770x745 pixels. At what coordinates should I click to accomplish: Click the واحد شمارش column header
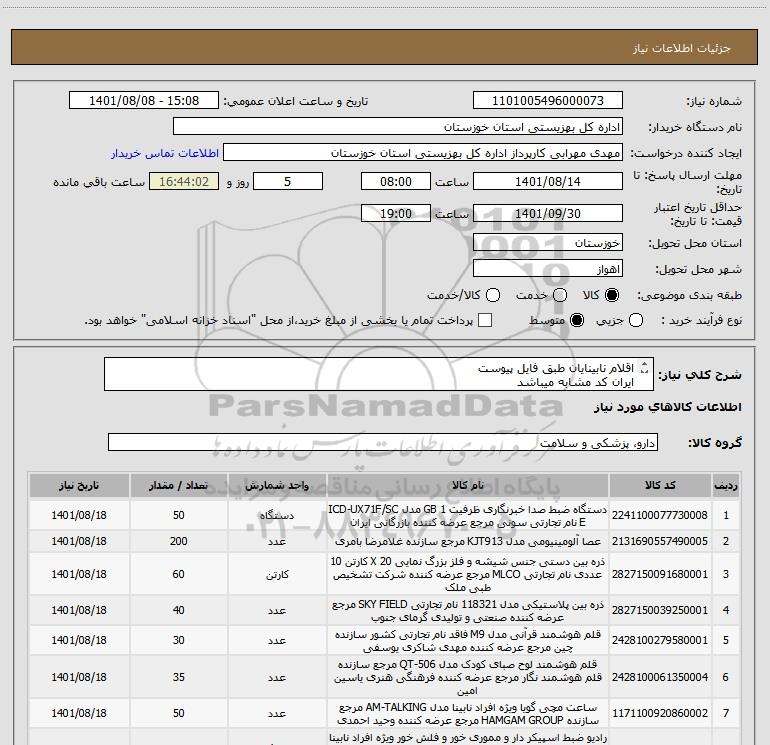(277, 486)
